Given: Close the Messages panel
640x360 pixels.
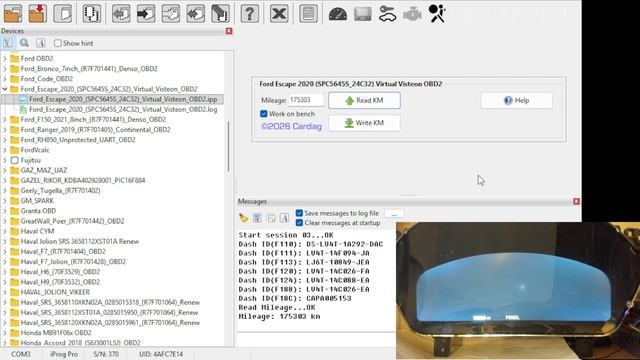Looking at the screenshot, I should pyautogui.click(x=576, y=201).
